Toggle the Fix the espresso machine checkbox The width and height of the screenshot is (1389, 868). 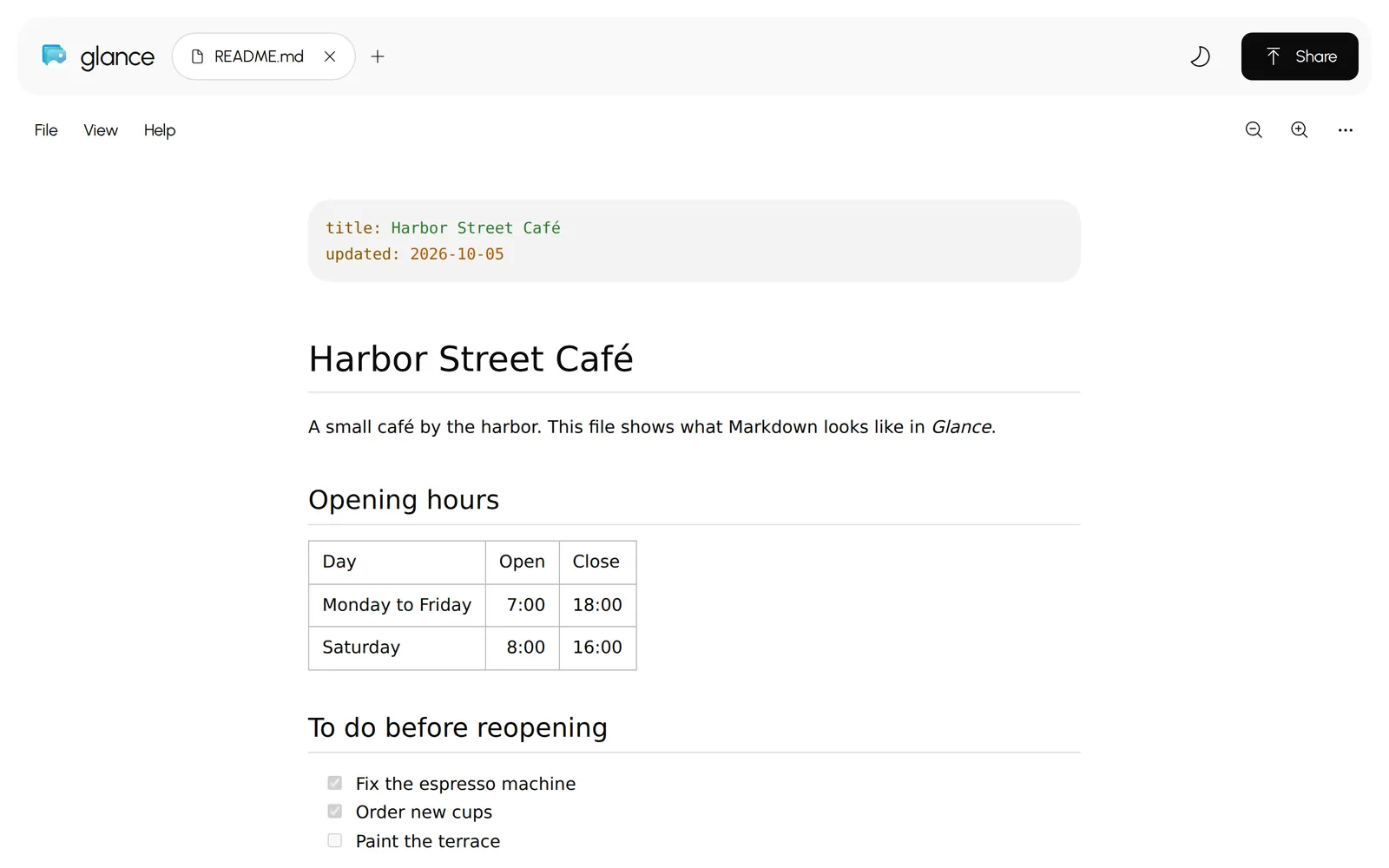pos(334,783)
